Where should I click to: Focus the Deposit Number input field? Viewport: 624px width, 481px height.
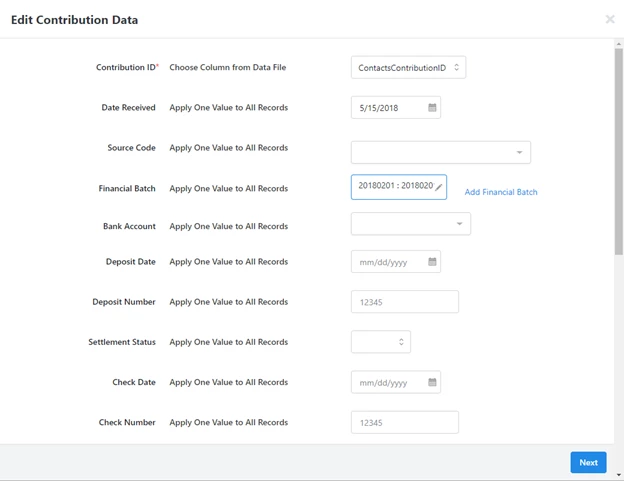pos(405,302)
